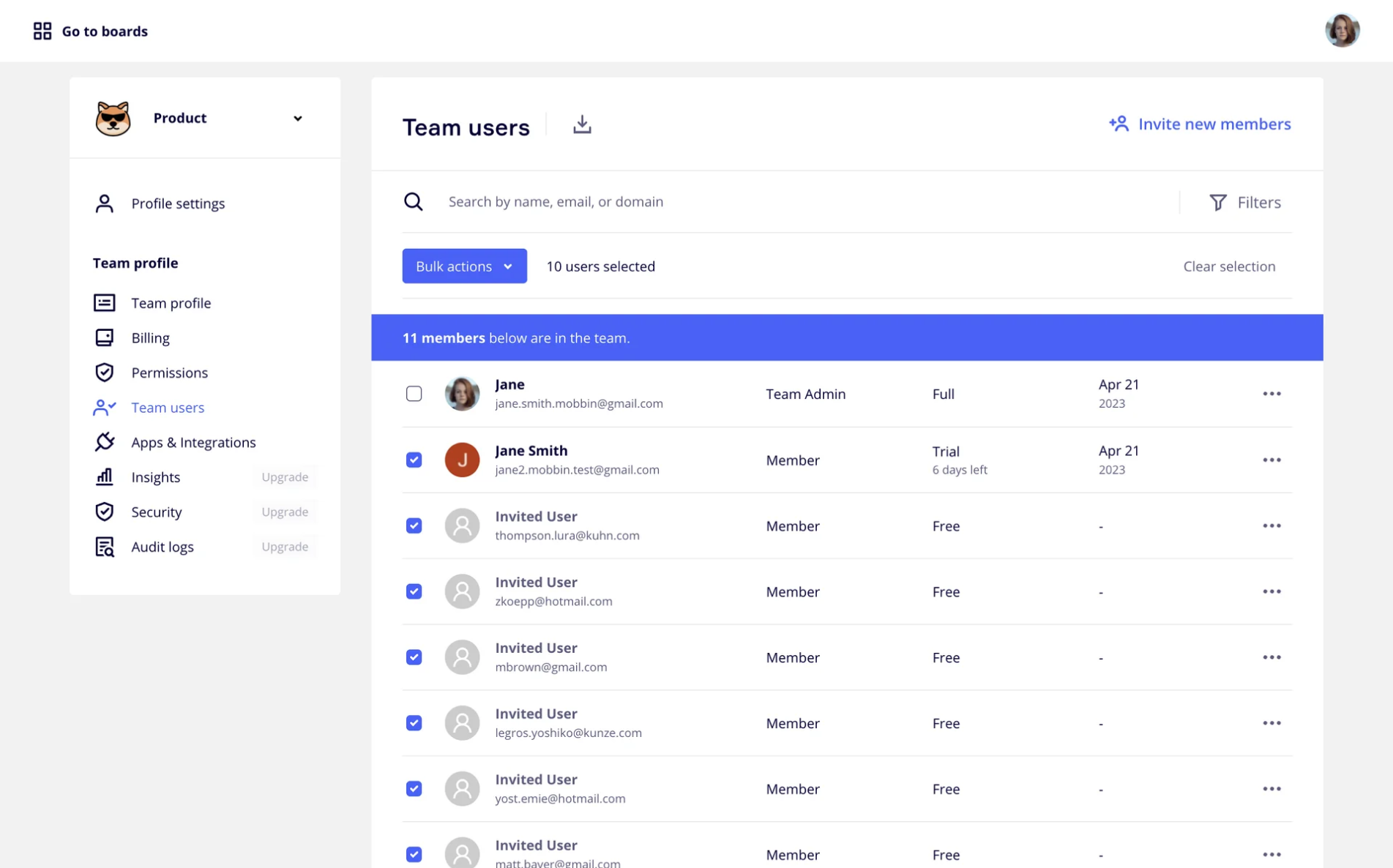This screenshot has height=868, width=1393.
Task: Click the Filters funnel icon
Action: coord(1217,202)
